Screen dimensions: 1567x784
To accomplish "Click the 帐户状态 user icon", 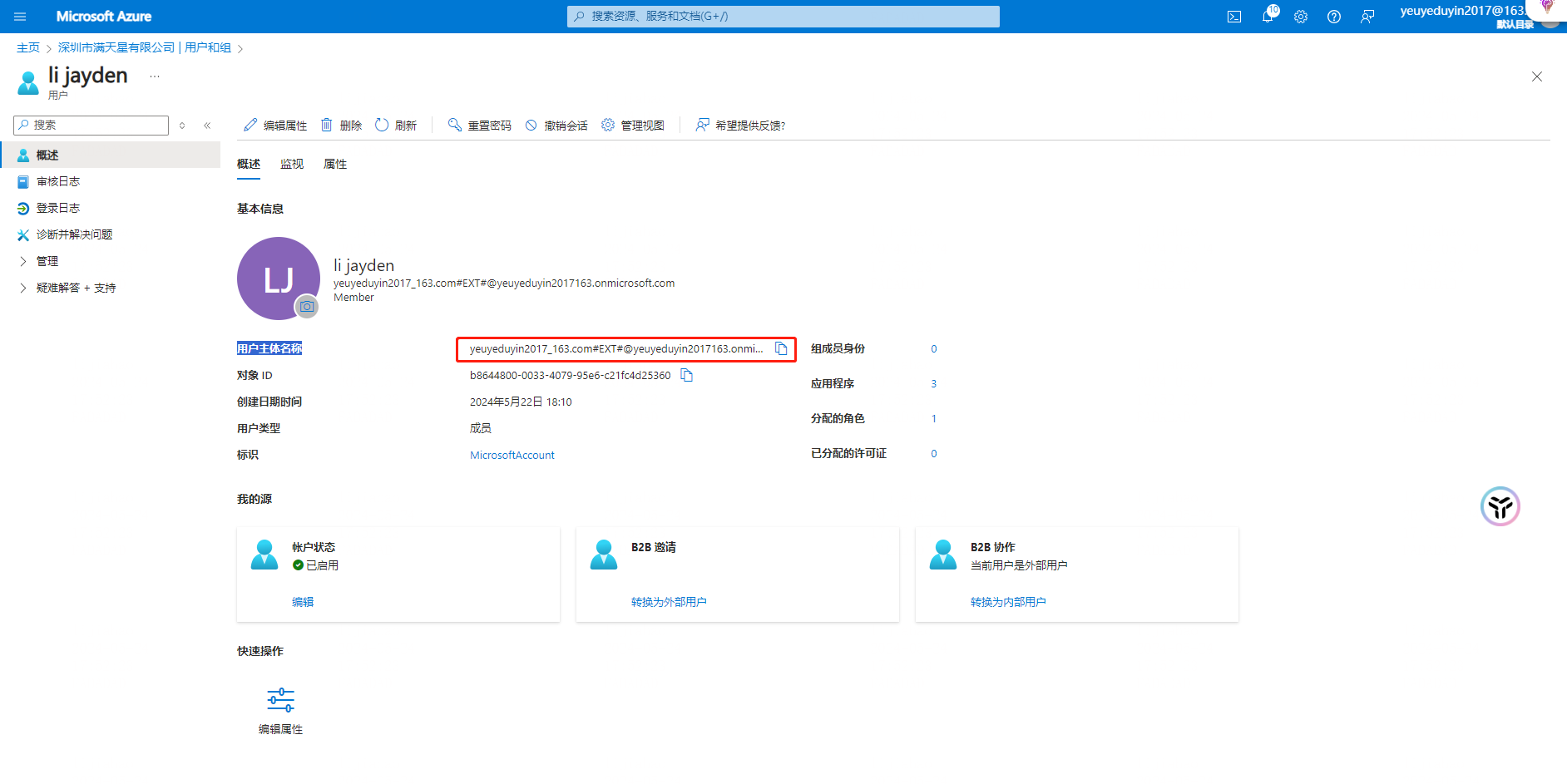I will pyautogui.click(x=264, y=555).
